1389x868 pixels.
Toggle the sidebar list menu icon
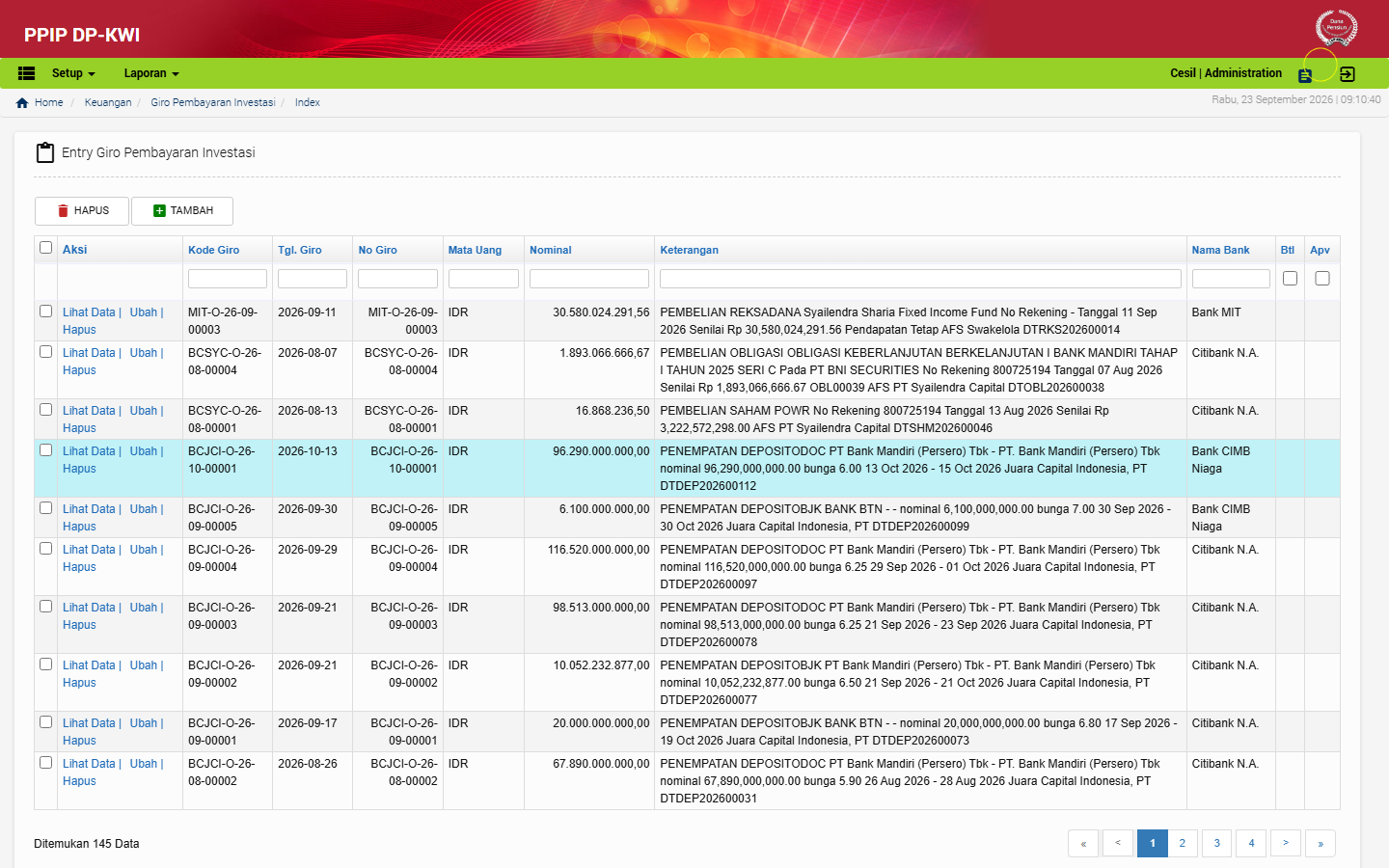[x=26, y=73]
